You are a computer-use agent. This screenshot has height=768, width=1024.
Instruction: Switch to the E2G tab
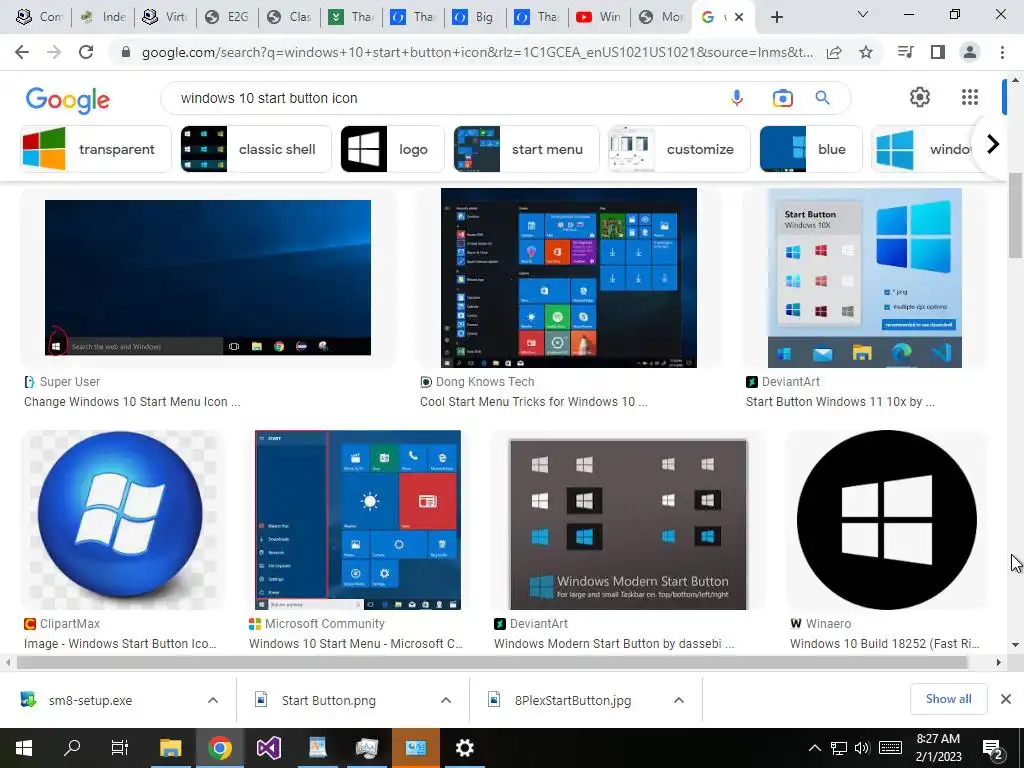pyautogui.click(x=227, y=17)
